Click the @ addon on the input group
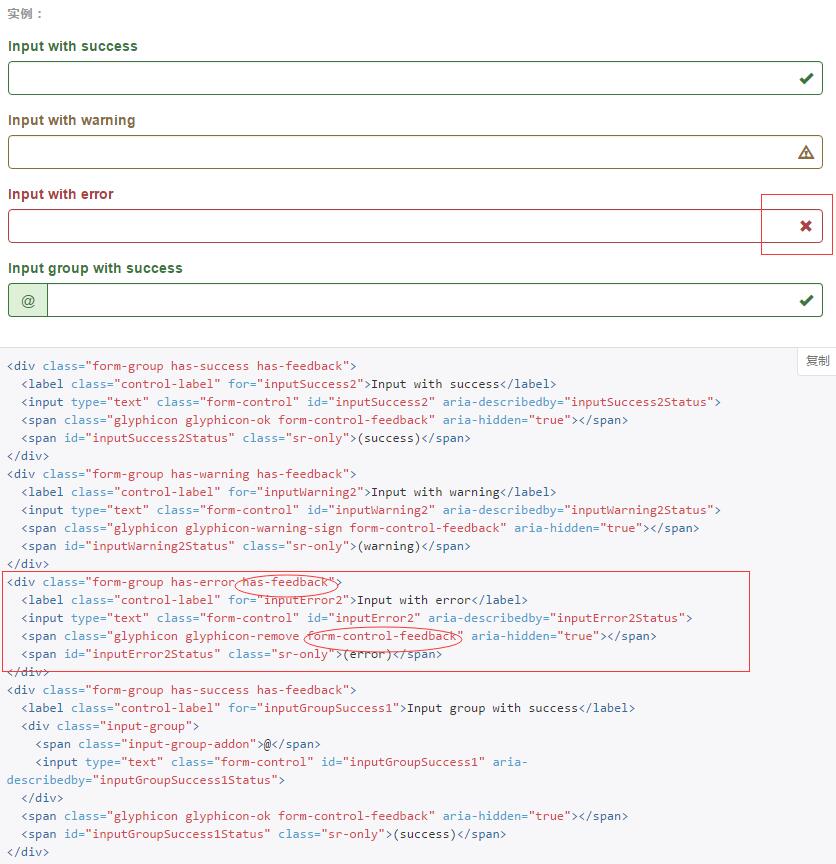The width and height of the screenshot is (836, 864). [28, 300]
